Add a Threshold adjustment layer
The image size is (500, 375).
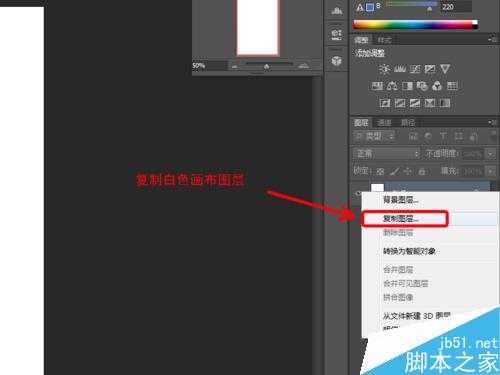415,103
